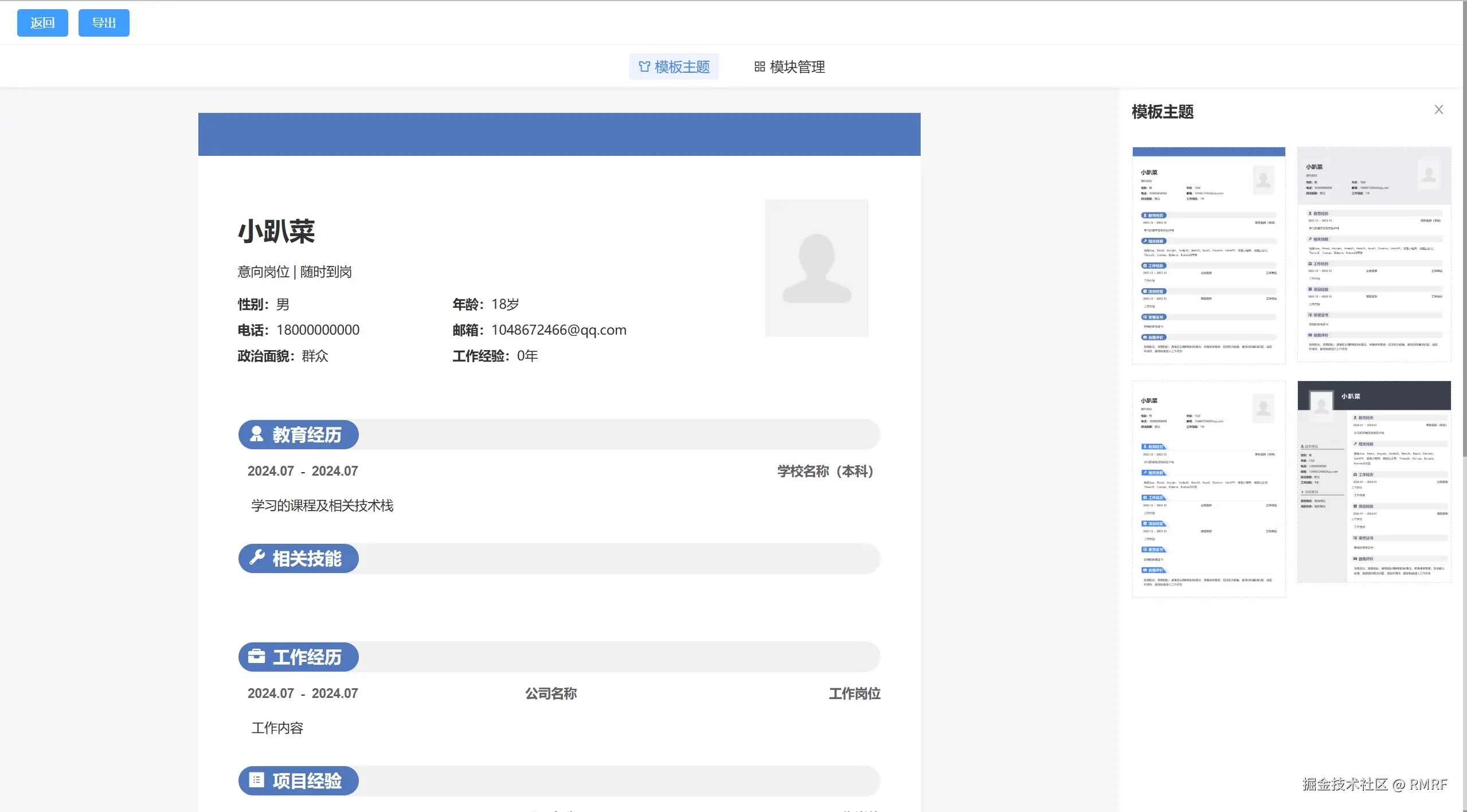This screenshot has width=1467, height=812.
Task: Close the 模板主题 side panel
Action: [1438, 109]
